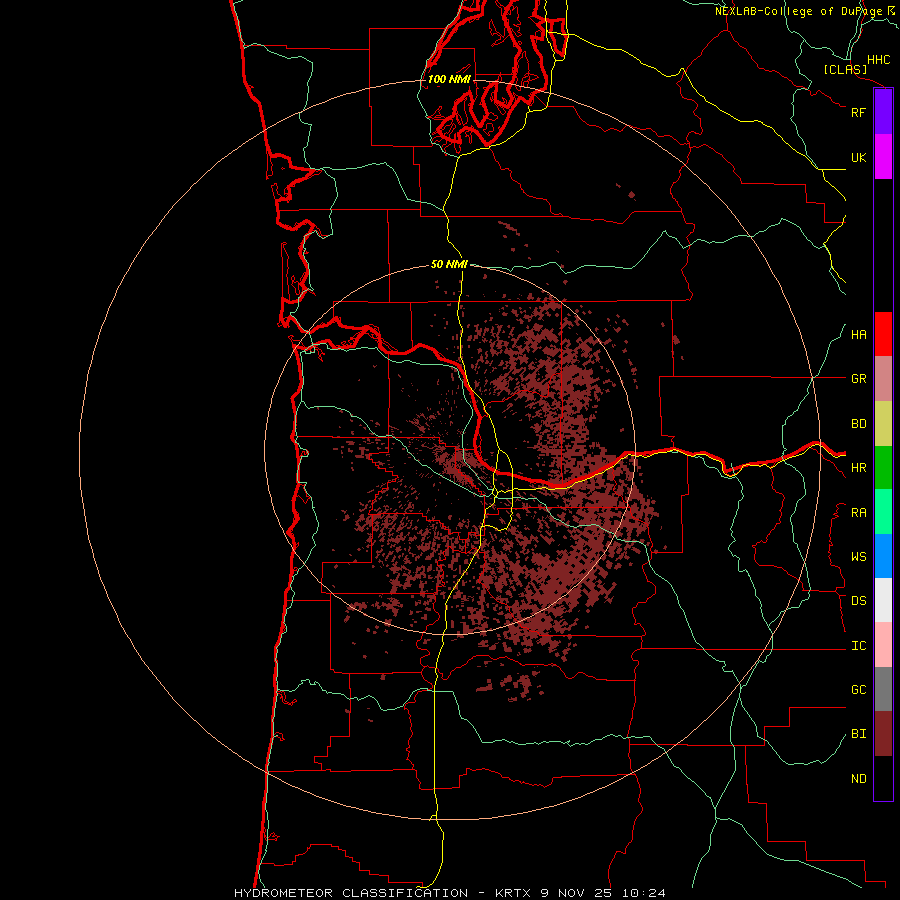This screenshot has height=900, width=900.
Task: Click the Hydrometeor Classification KRTX title text
Action: 449,893
